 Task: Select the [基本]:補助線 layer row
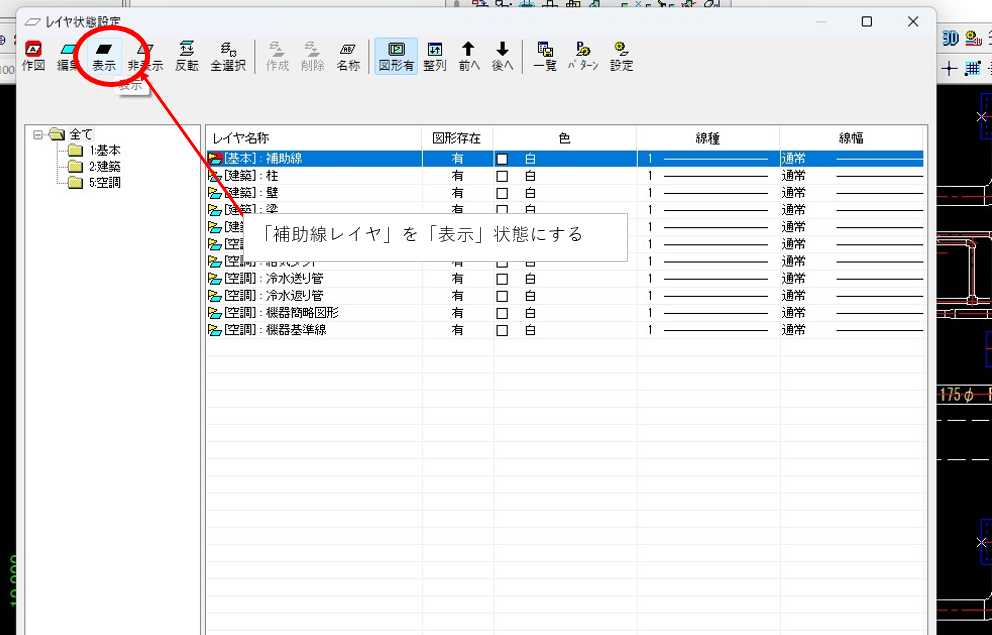(x=565, y=159)
